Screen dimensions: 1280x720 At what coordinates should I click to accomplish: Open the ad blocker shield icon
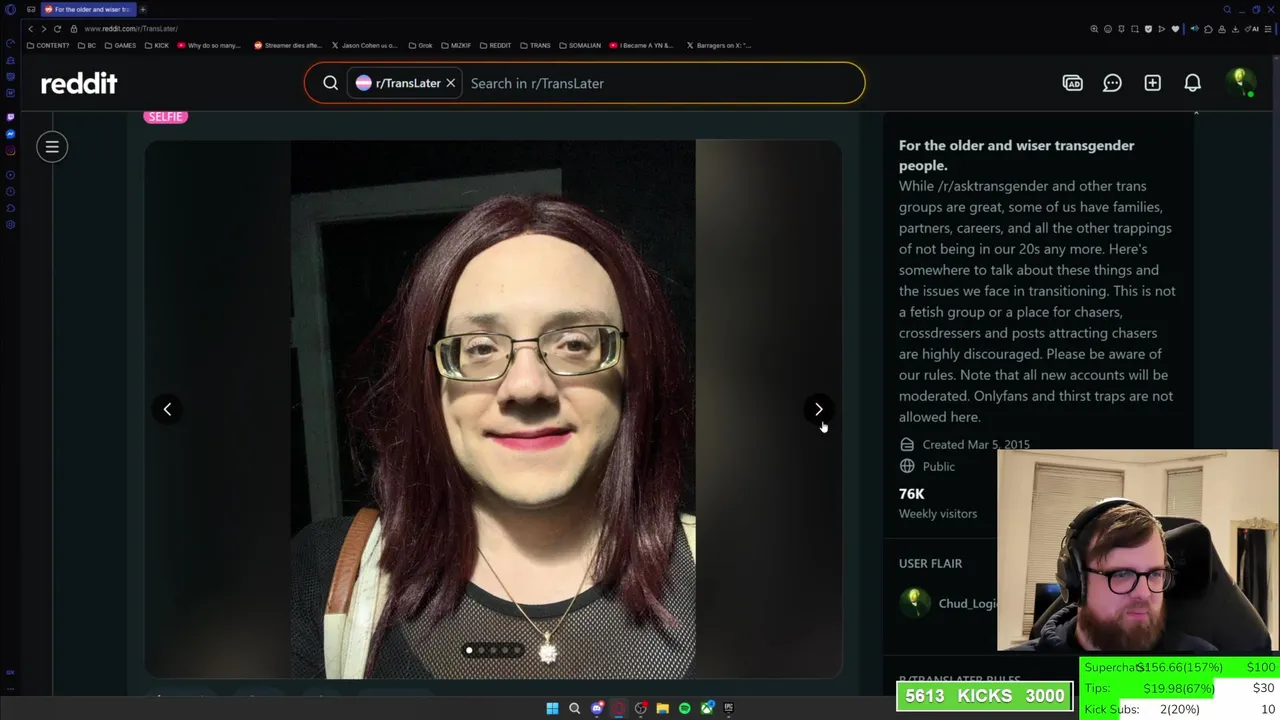click(1148, 29)
